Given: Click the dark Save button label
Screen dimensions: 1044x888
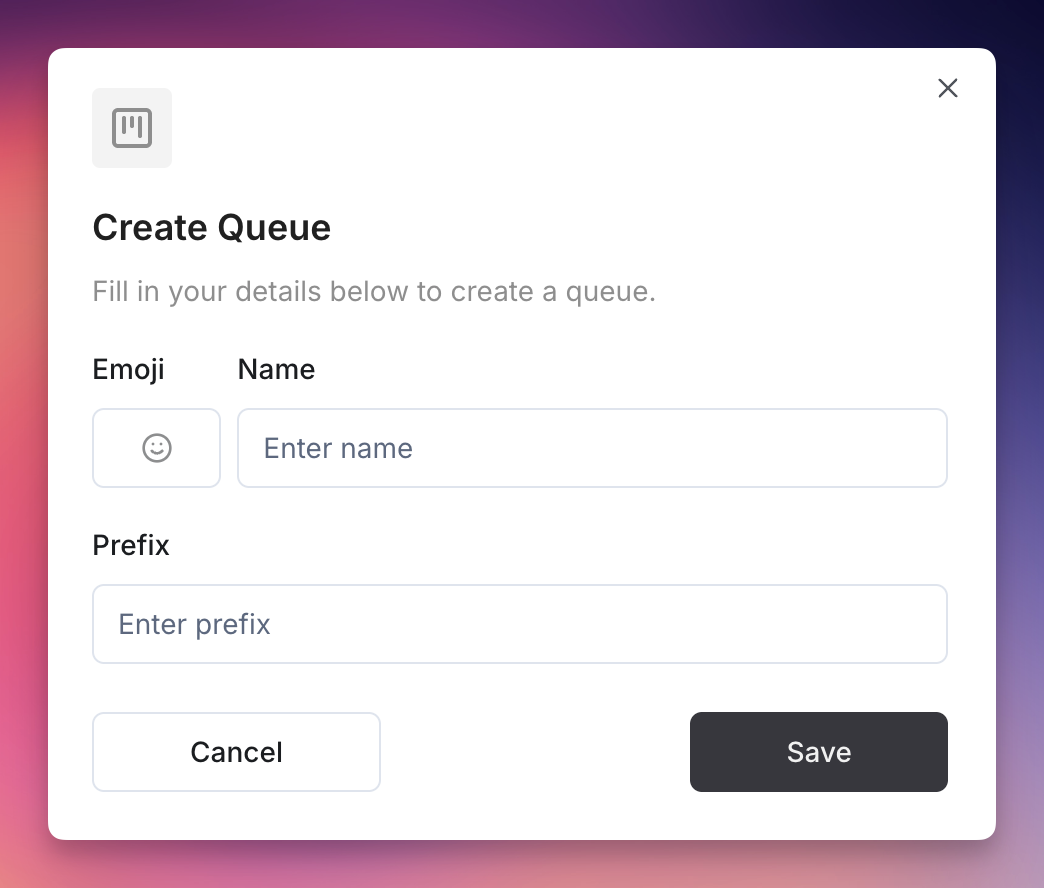Looking at the screenshot, I should click(819, 752).
